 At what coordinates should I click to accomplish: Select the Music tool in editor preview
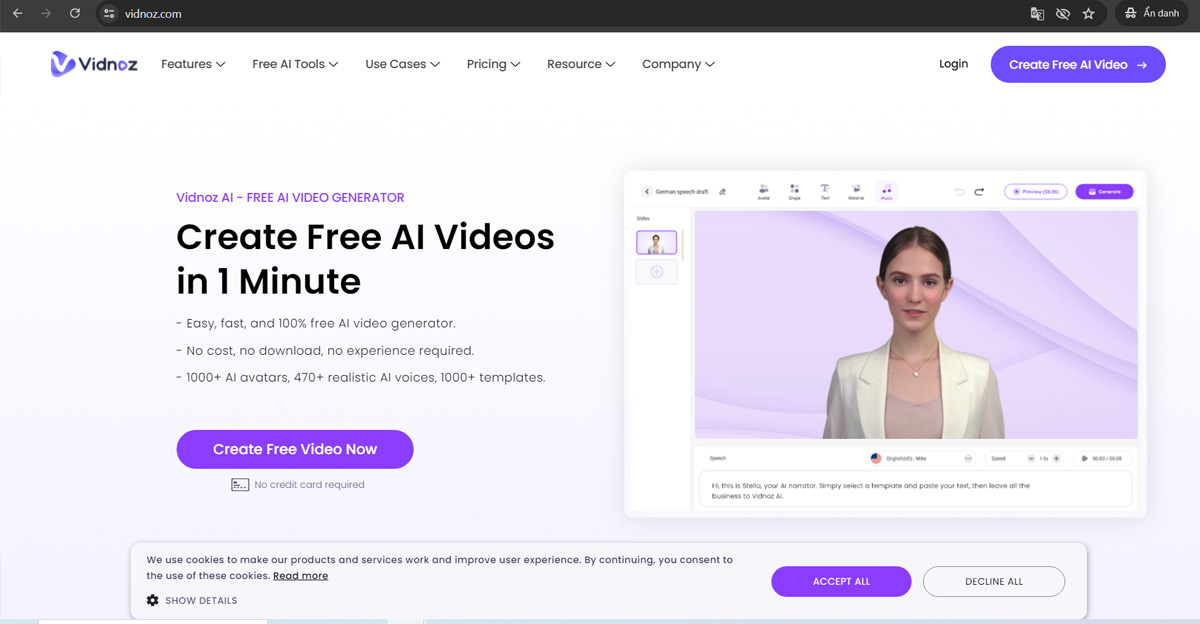tap(886, 191)
